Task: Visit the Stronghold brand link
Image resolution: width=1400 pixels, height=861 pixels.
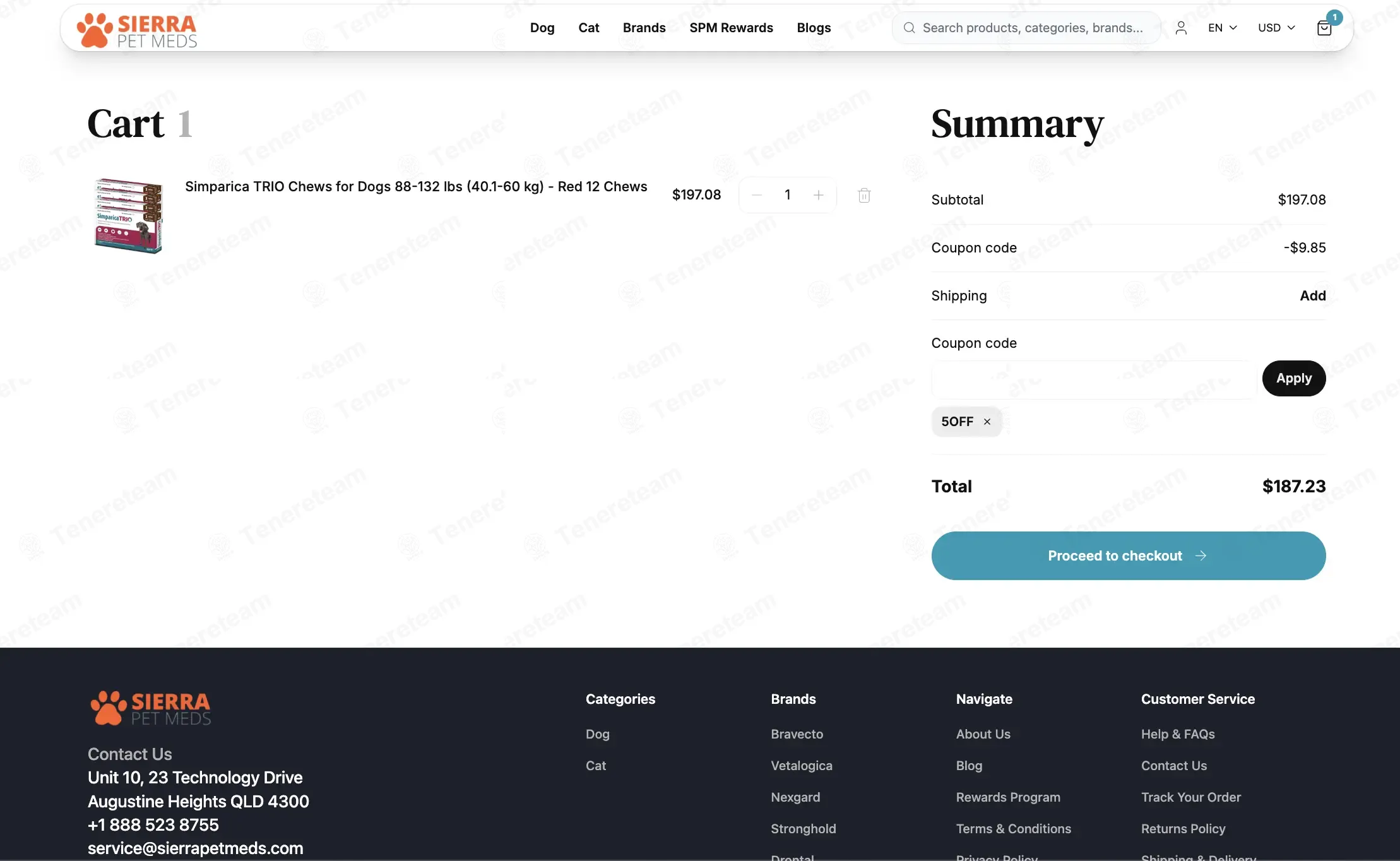Action: [x=804, y=829]
